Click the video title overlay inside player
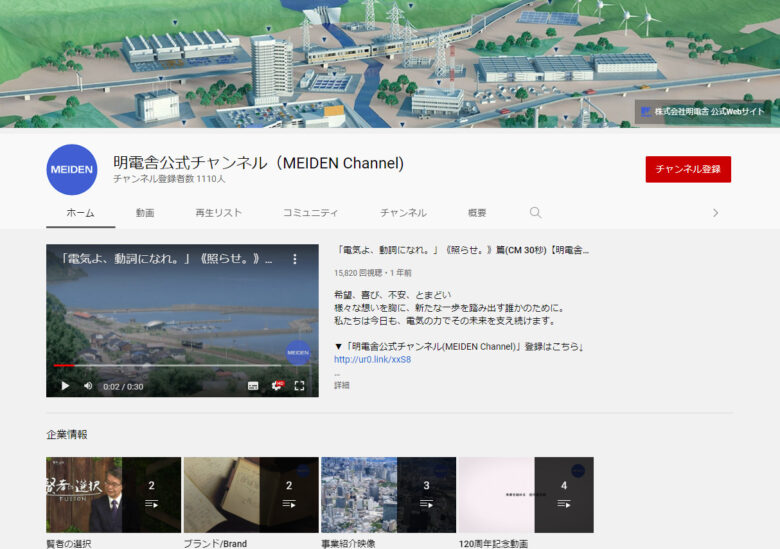Image resolution: width=780 pixels, height=549 pixels. [x=166, y=259]
